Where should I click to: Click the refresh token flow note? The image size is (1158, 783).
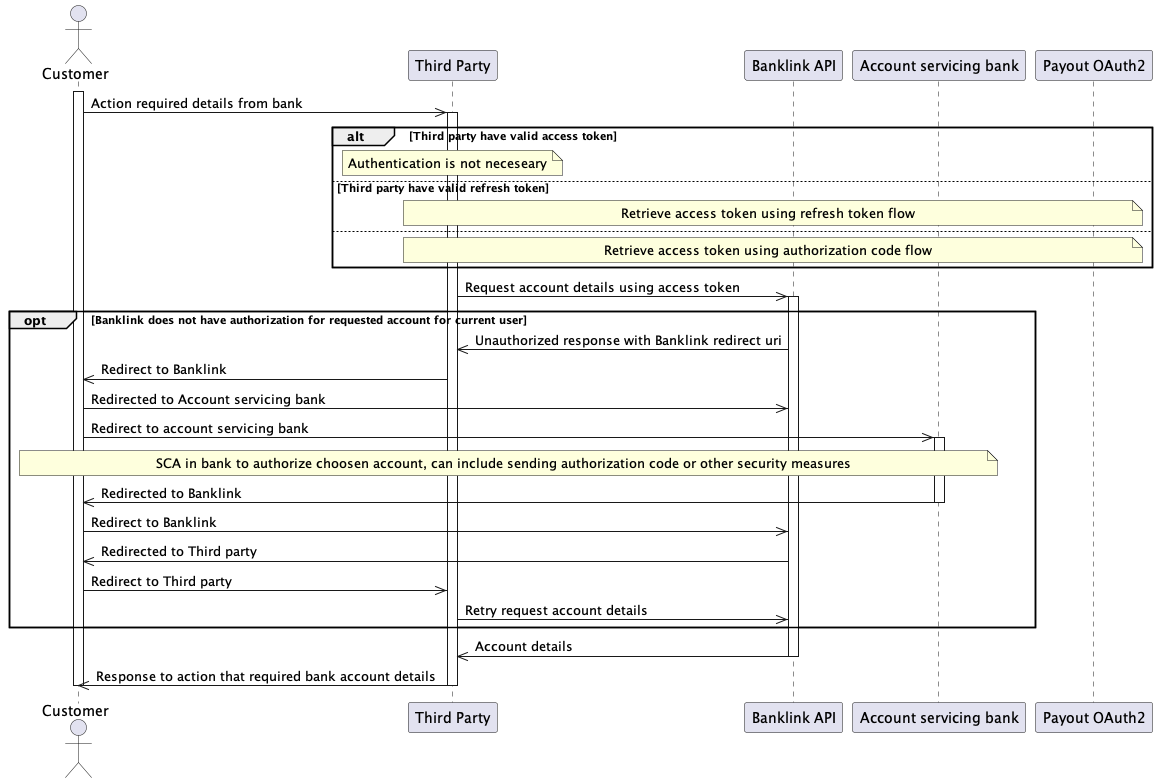click(x=772, y=213)
